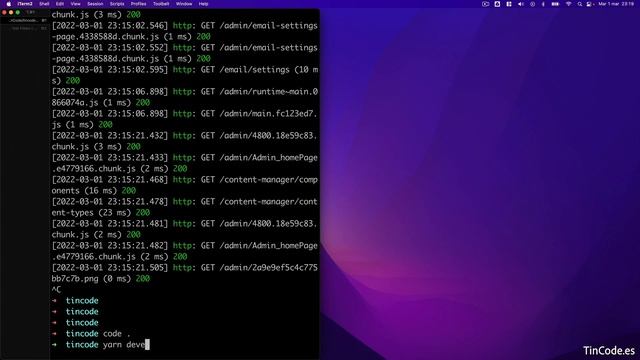Zoom iTerm2 window with green button

tap(18, 13)
